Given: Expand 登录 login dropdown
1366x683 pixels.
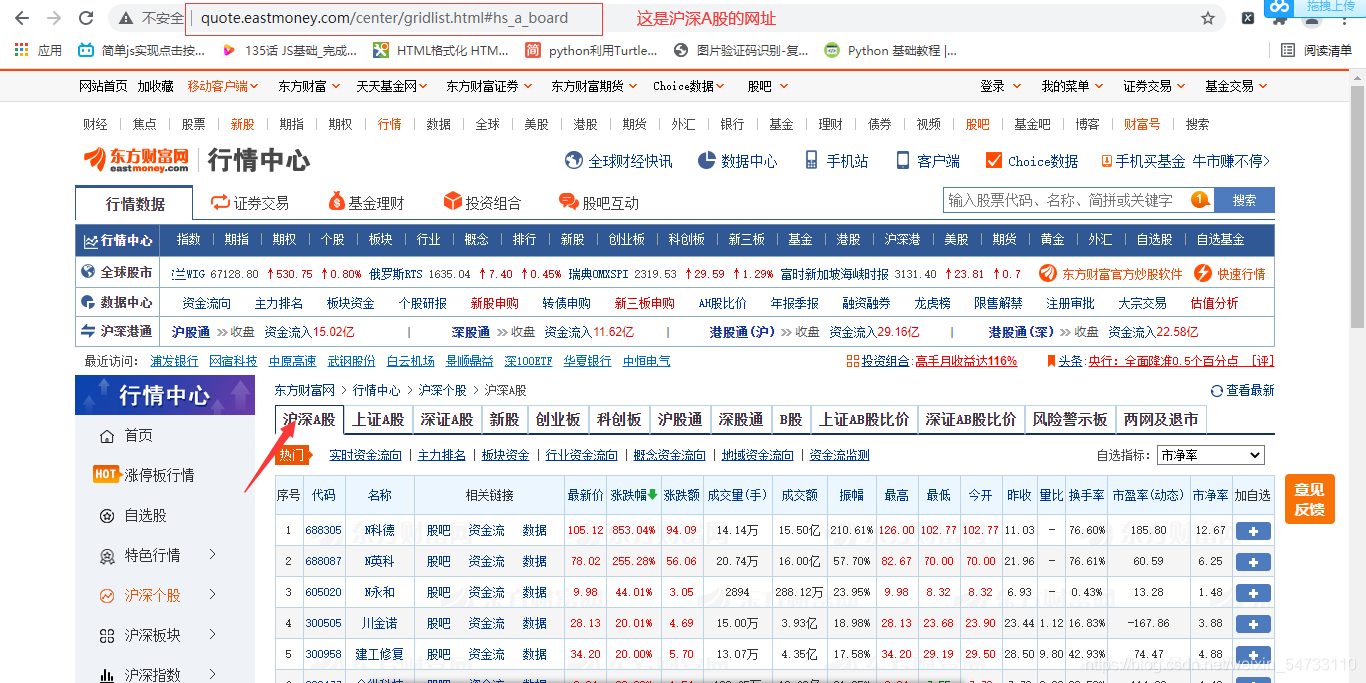Looking at the screenshot, I should 1000,87.
